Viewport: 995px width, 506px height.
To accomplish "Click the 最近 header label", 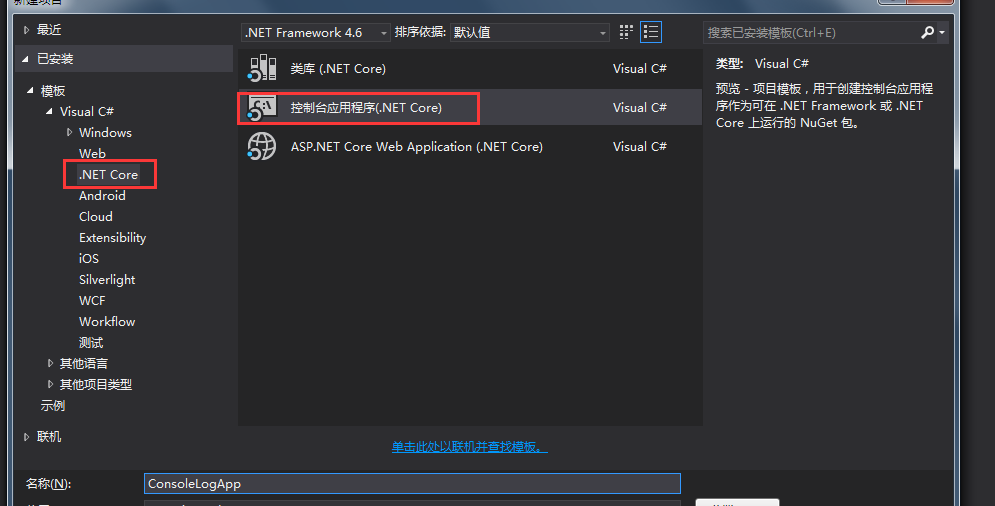I will [49, 30].
